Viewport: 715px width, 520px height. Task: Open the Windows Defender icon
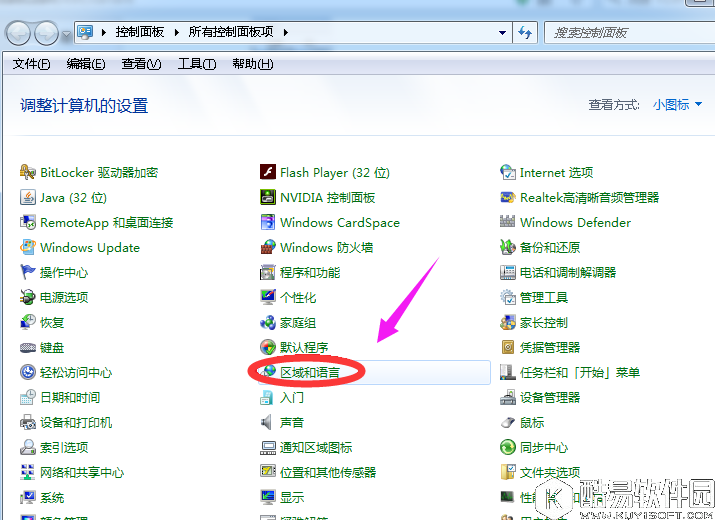pyautogui.click(x=508, y=222)
